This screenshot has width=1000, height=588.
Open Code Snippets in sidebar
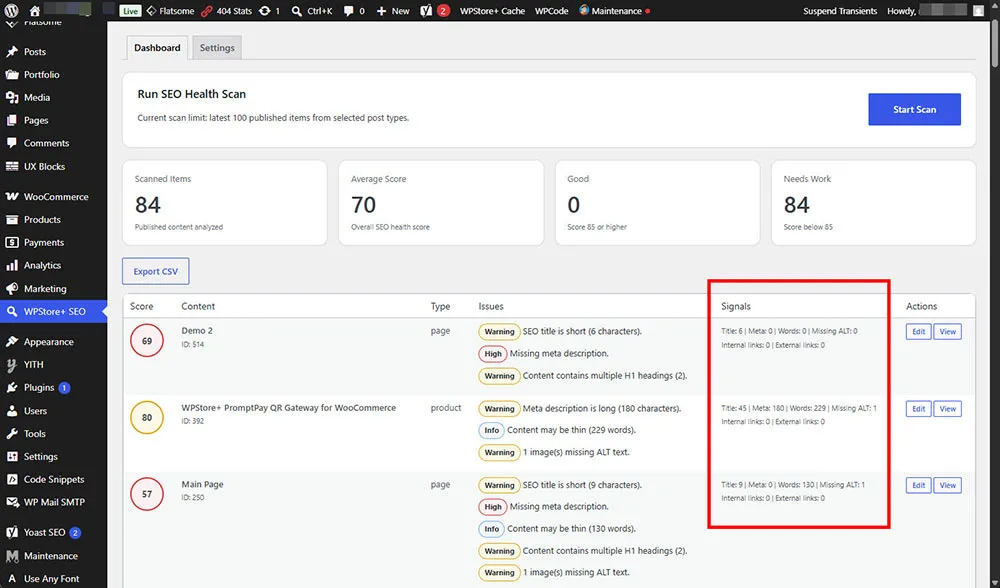[54, 480]
